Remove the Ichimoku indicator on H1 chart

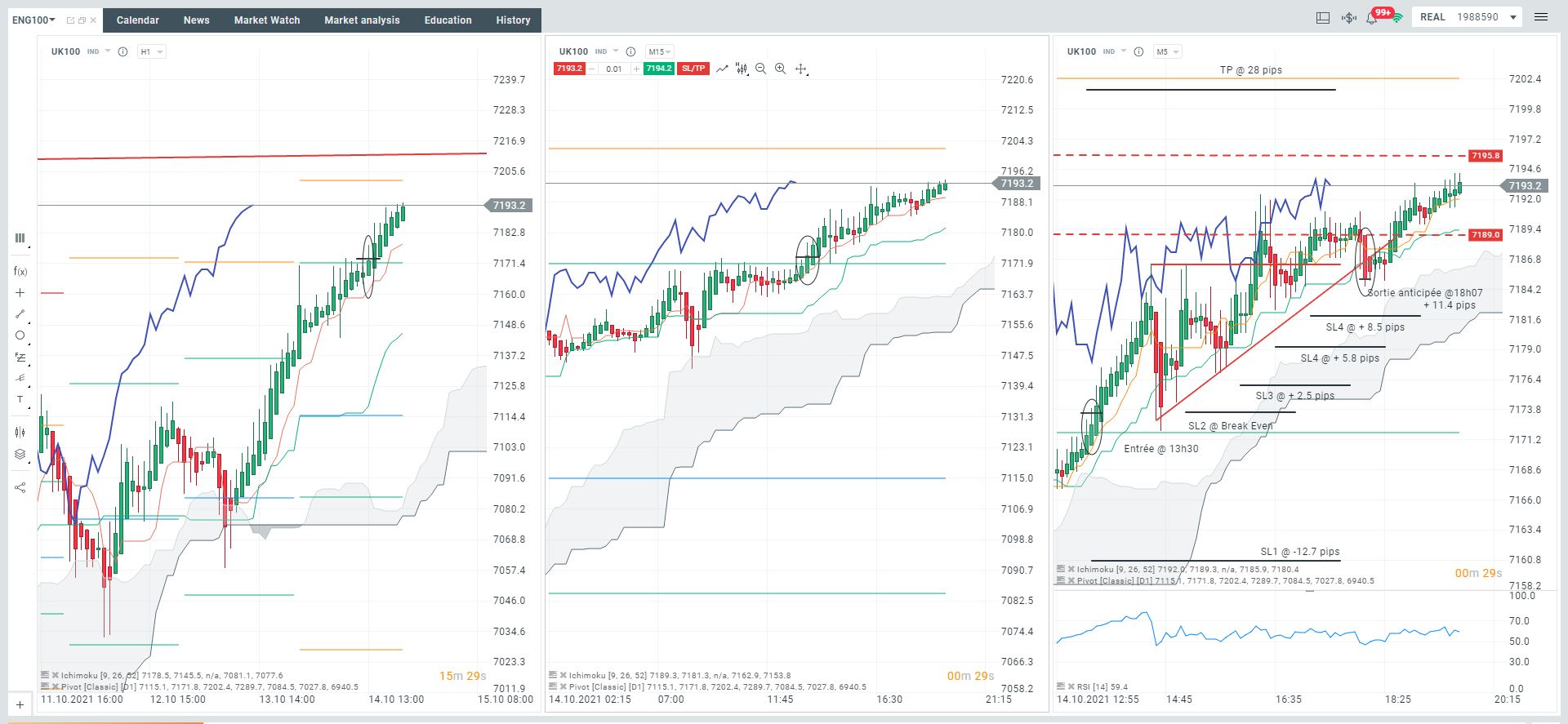pos(55,675)
